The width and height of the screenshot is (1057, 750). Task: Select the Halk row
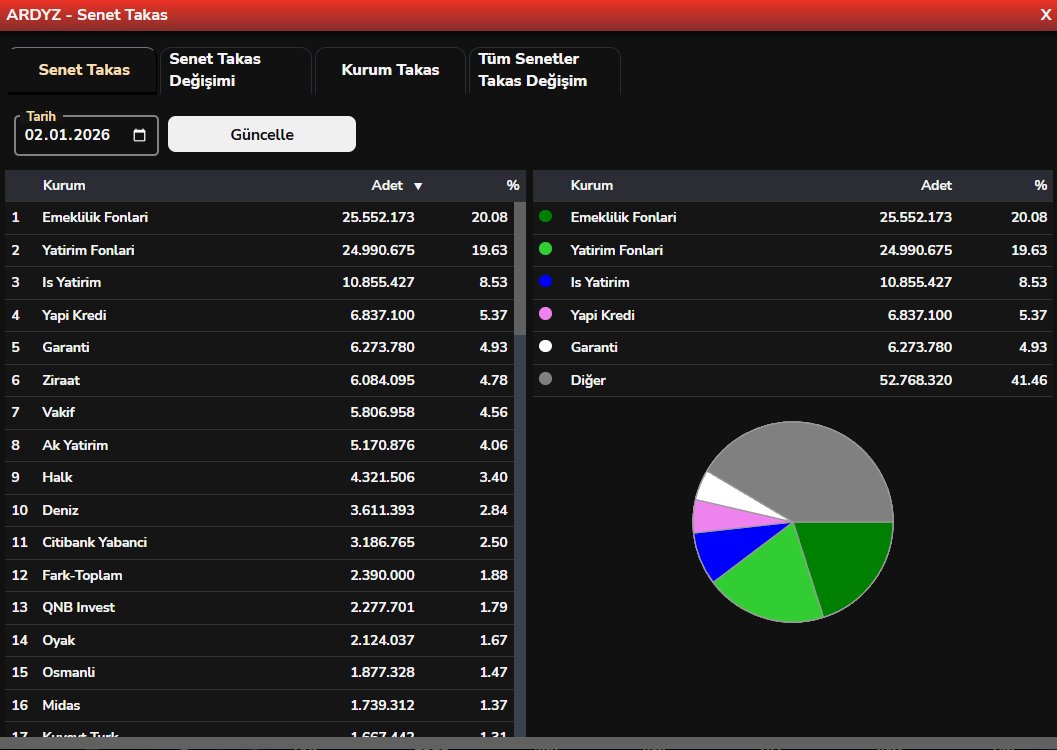(x=260, y=478)
